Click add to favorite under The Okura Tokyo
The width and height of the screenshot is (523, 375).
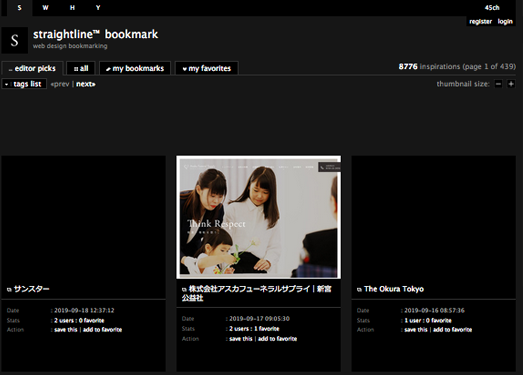453,330
